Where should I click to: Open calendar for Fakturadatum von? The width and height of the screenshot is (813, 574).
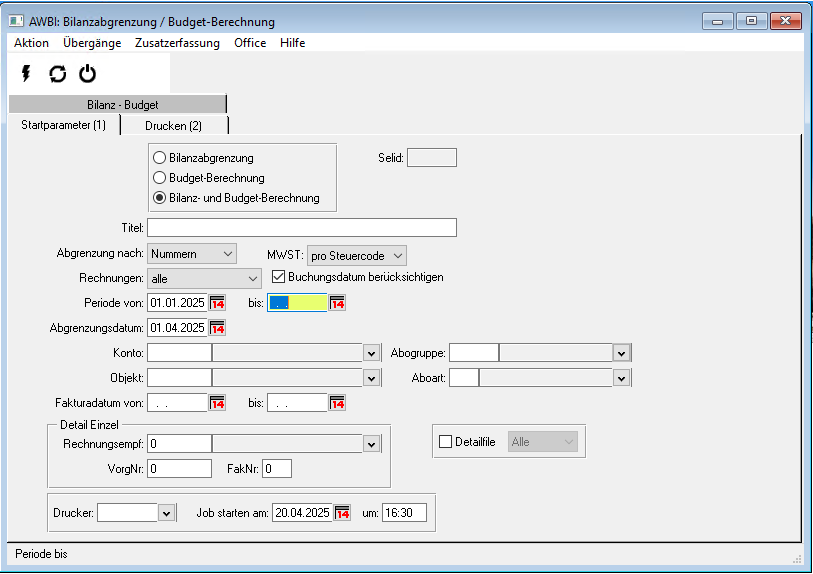pyautogui.click(x=217, y=403)
